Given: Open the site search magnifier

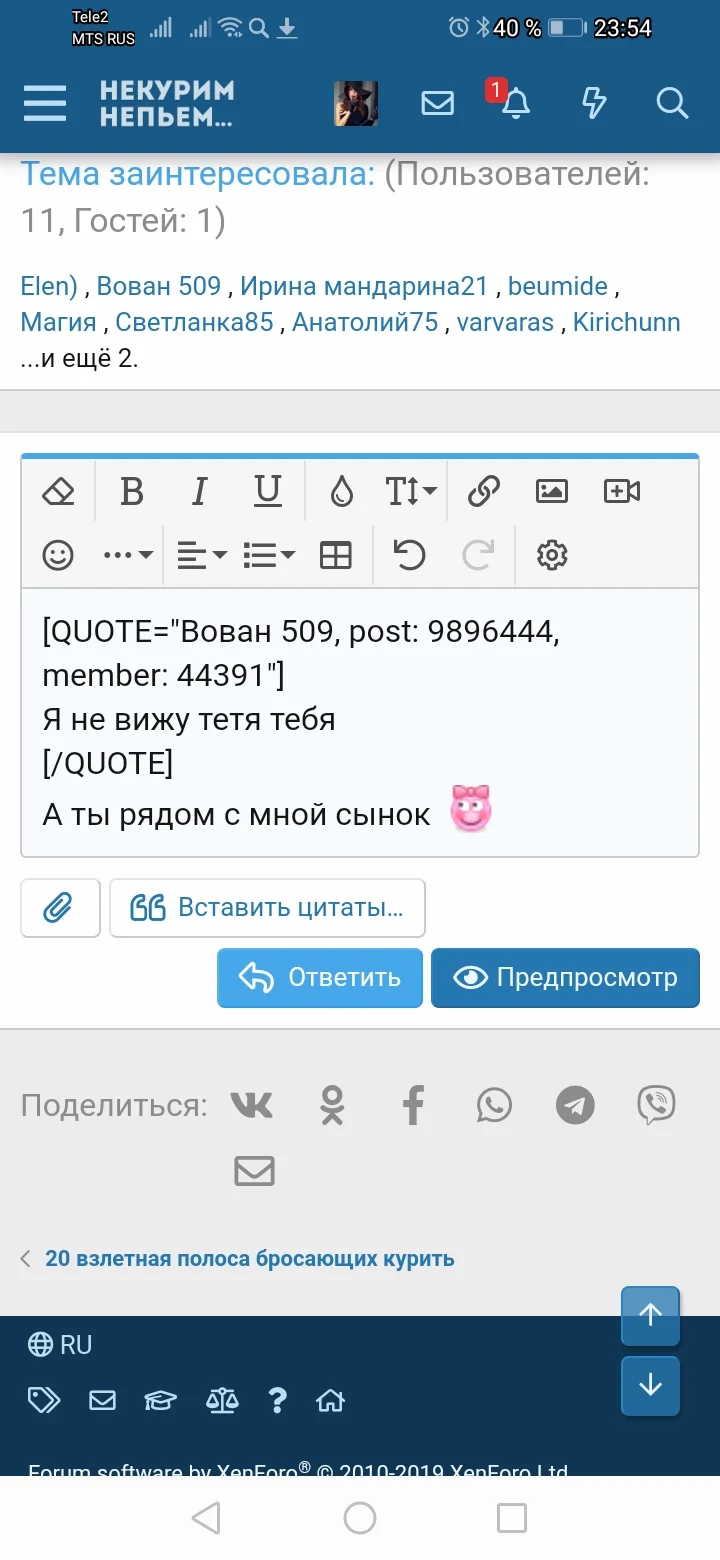Looking at the screenshot, I should (x=672, y=103).
